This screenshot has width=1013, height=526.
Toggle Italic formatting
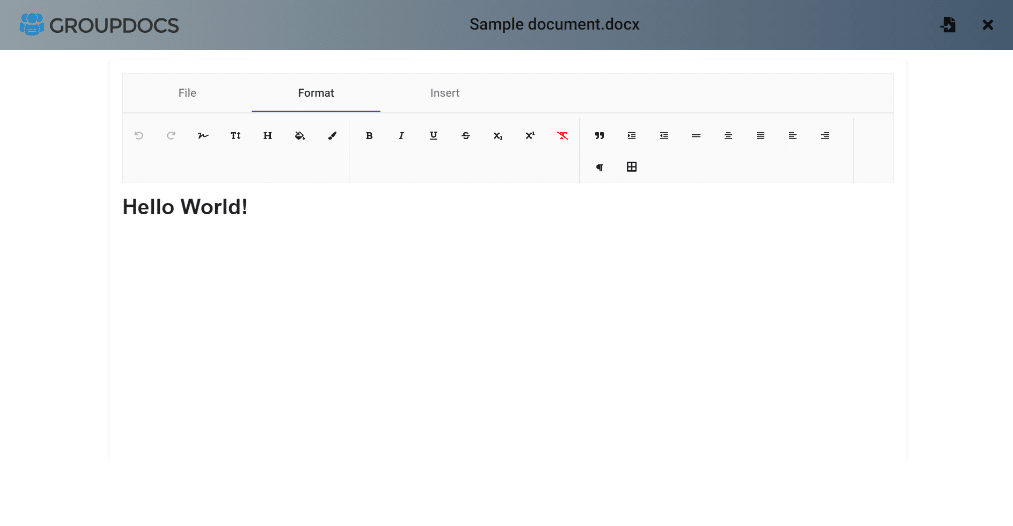(401, 136)
